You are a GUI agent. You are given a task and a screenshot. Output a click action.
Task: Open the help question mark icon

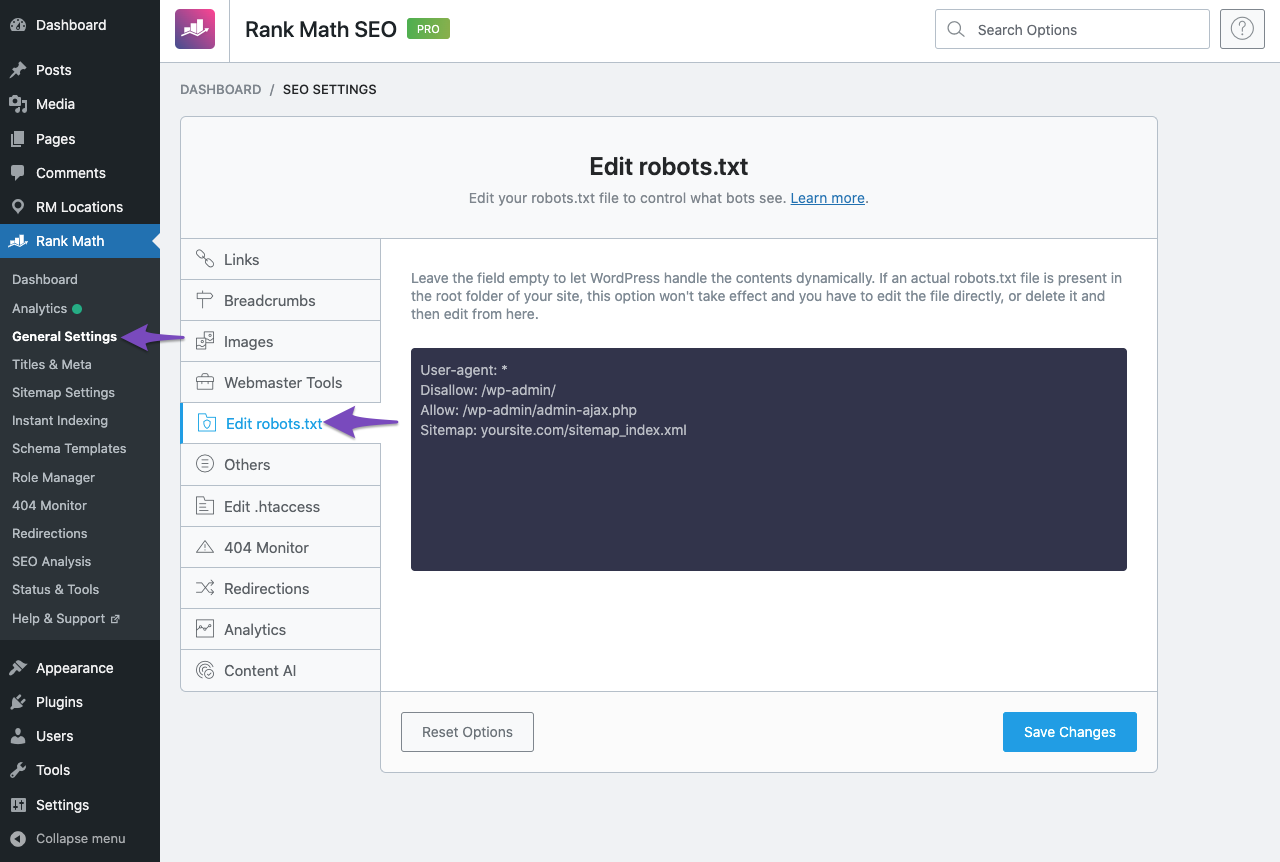tap(1242, 29)
